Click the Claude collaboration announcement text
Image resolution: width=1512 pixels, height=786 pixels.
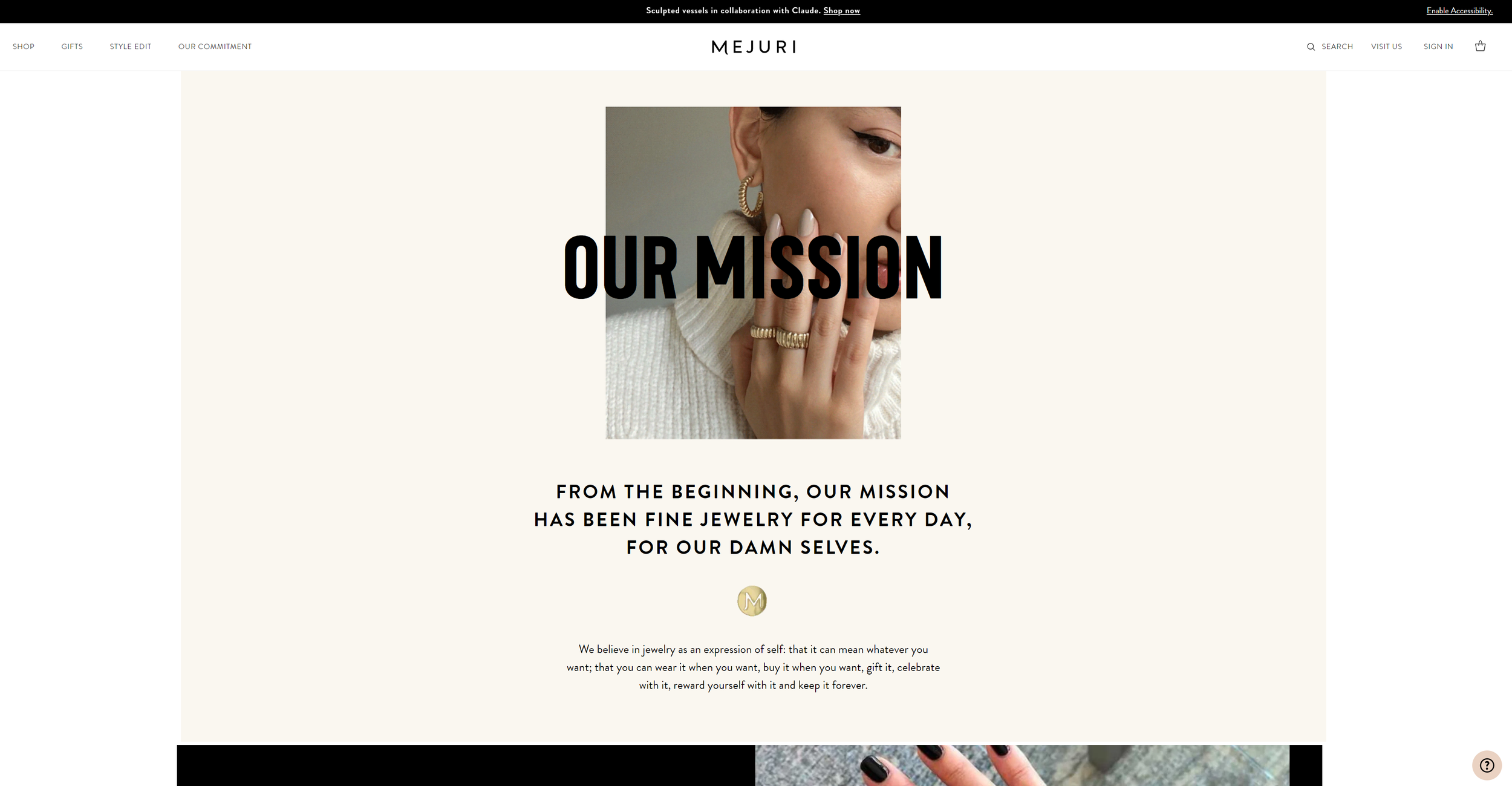point(733,11)
